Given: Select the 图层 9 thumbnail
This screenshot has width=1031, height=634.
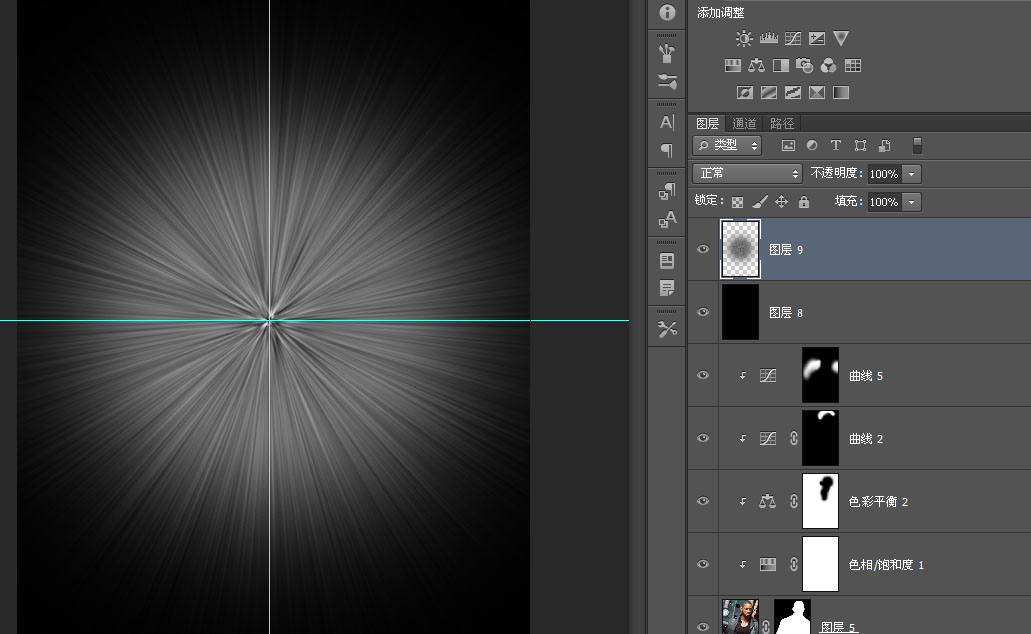Looking at the screenshot, I should coord(740,249).
